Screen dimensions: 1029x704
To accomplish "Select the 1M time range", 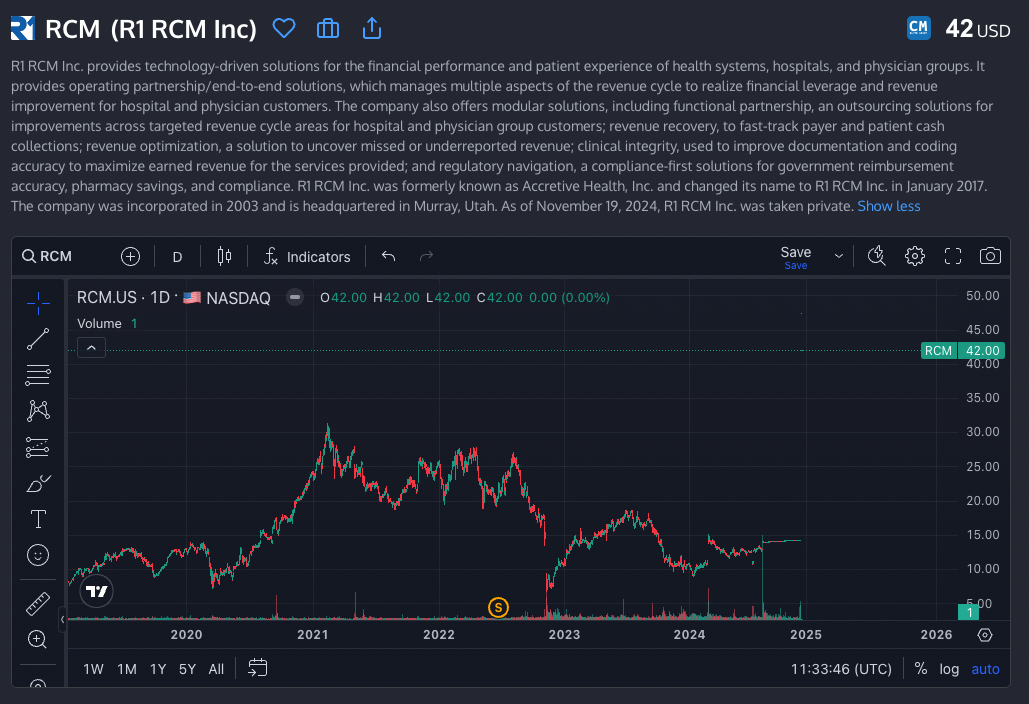I will point(127,669).
